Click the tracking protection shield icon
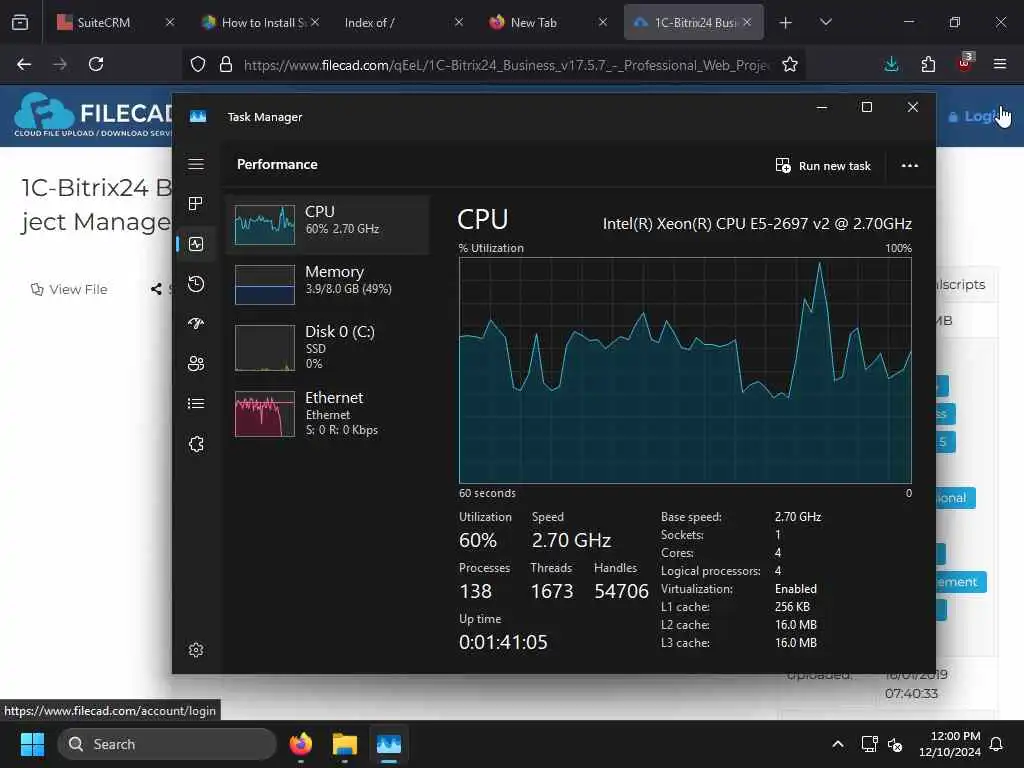1024x768 pixels. tap(198, 64)
